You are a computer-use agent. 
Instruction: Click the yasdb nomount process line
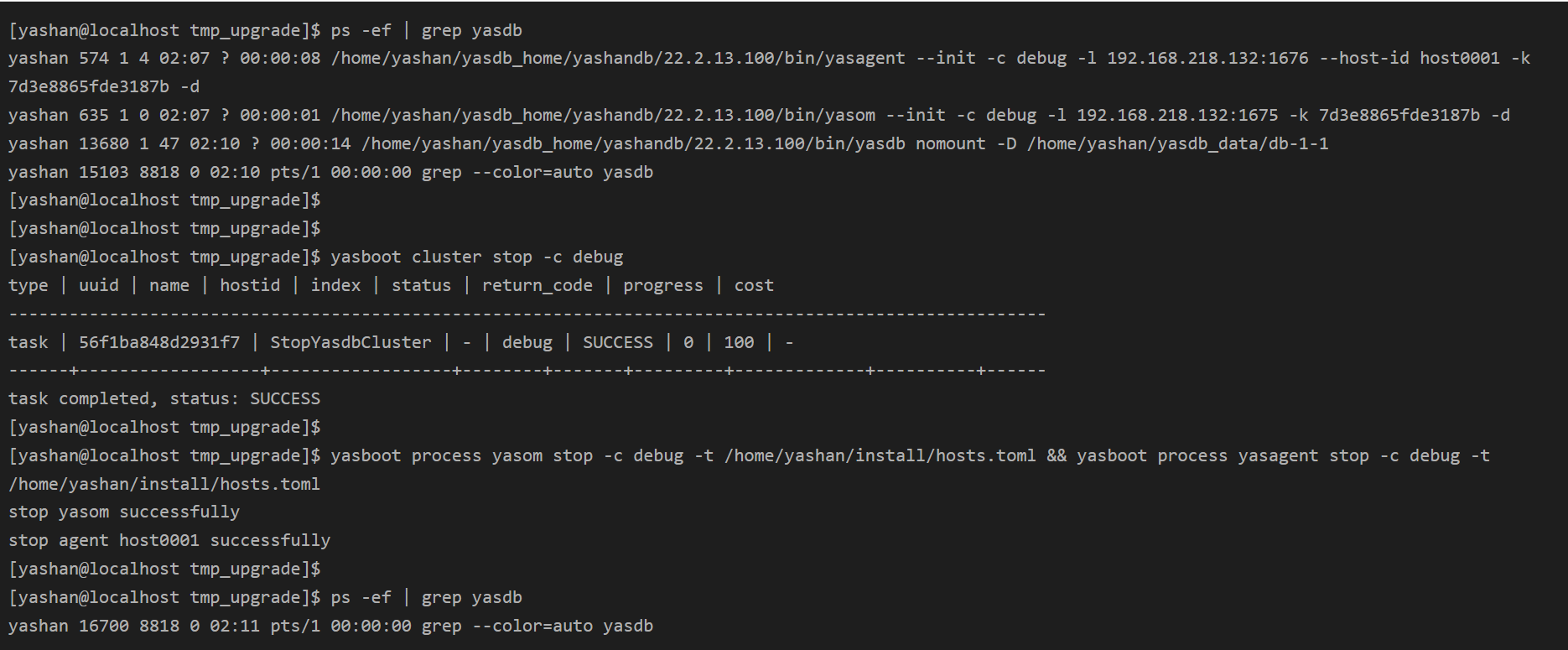click(668, 144)
